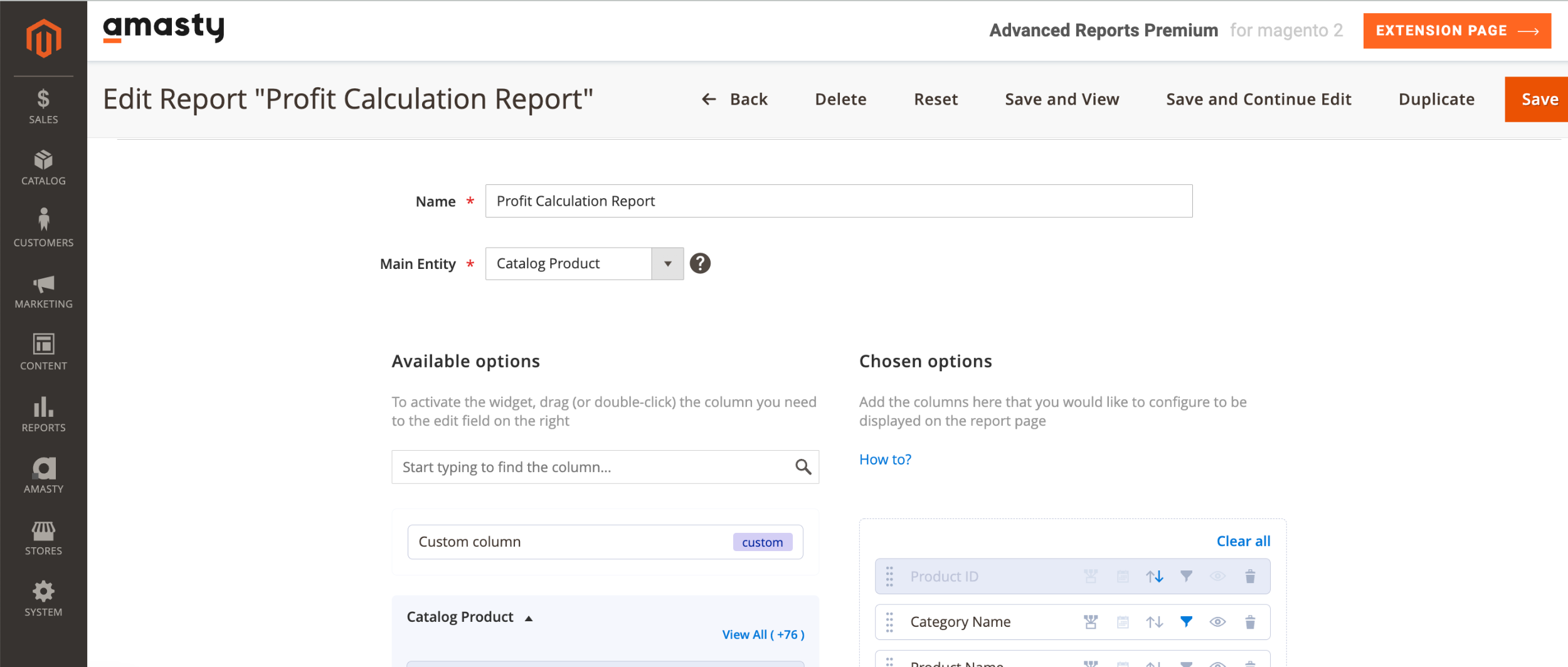
Task: Click the Magento logo in the sidebar
Action: point(43,36)
